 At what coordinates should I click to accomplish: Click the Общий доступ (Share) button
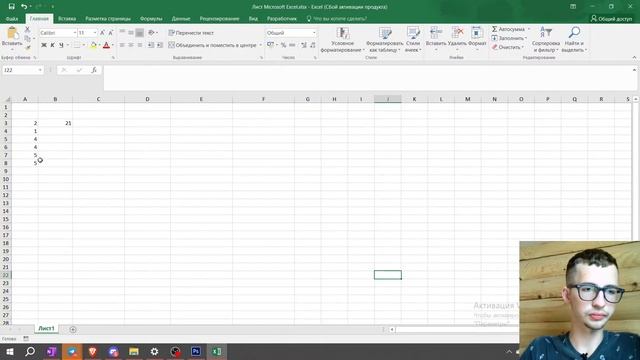coord(611,19)
